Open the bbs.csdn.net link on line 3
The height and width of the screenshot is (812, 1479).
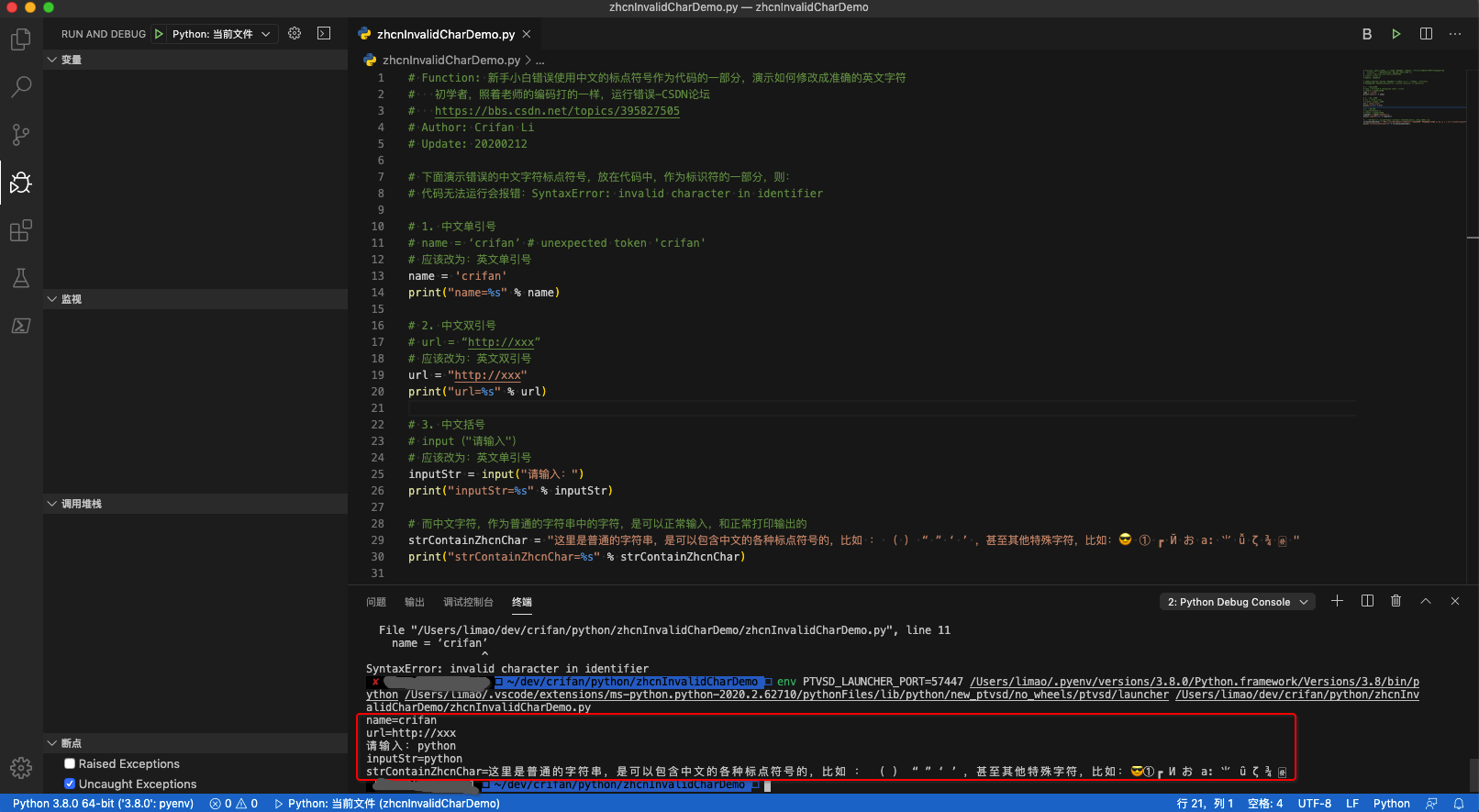[557, 111]
